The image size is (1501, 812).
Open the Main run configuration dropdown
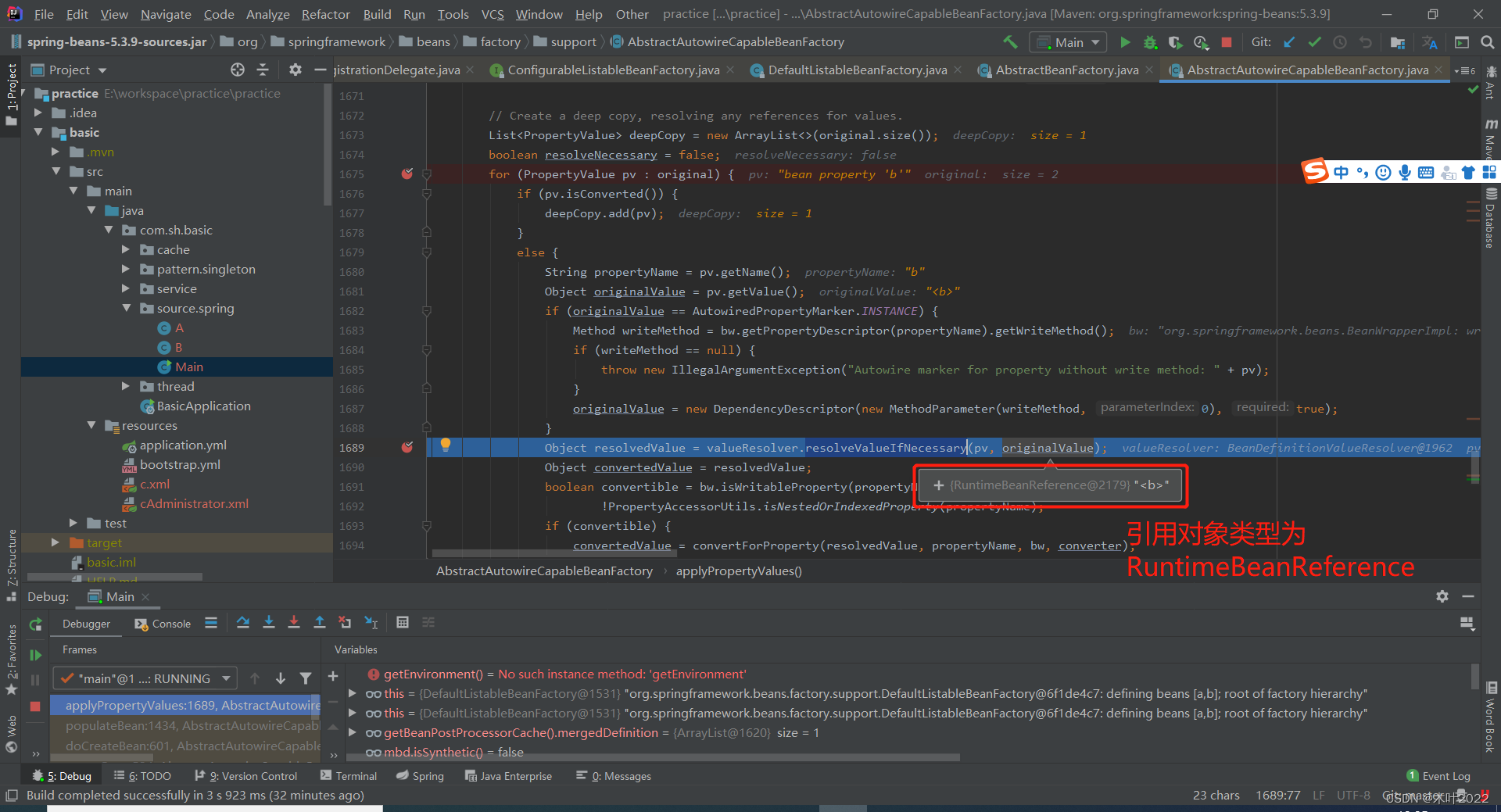[1067, 42]
